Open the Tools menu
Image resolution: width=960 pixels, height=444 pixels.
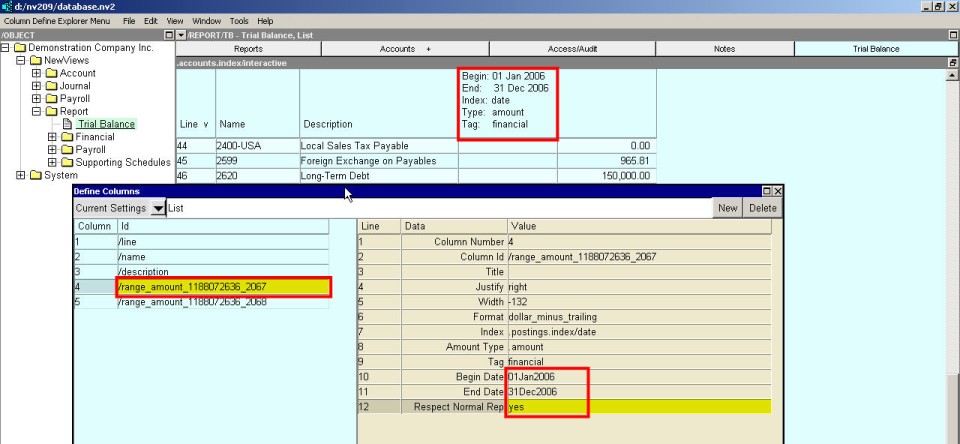[239, 21]
